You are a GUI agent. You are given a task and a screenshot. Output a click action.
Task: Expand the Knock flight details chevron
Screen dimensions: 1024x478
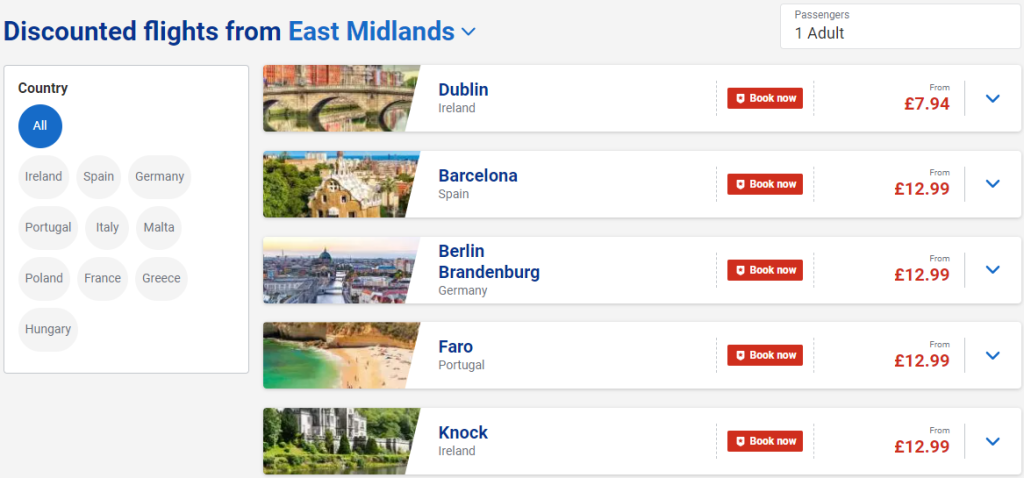click(x=992, y=441)
